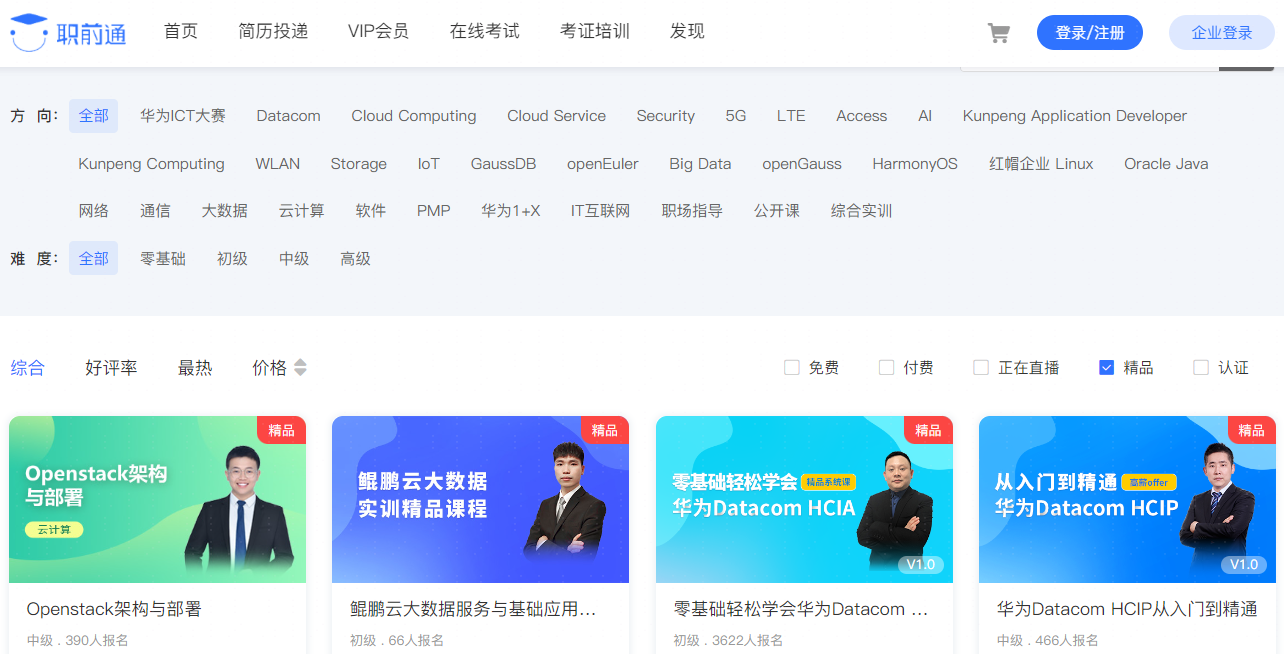
Task: Select 在线考试 in the top navigation
Action: click(485, 31)
